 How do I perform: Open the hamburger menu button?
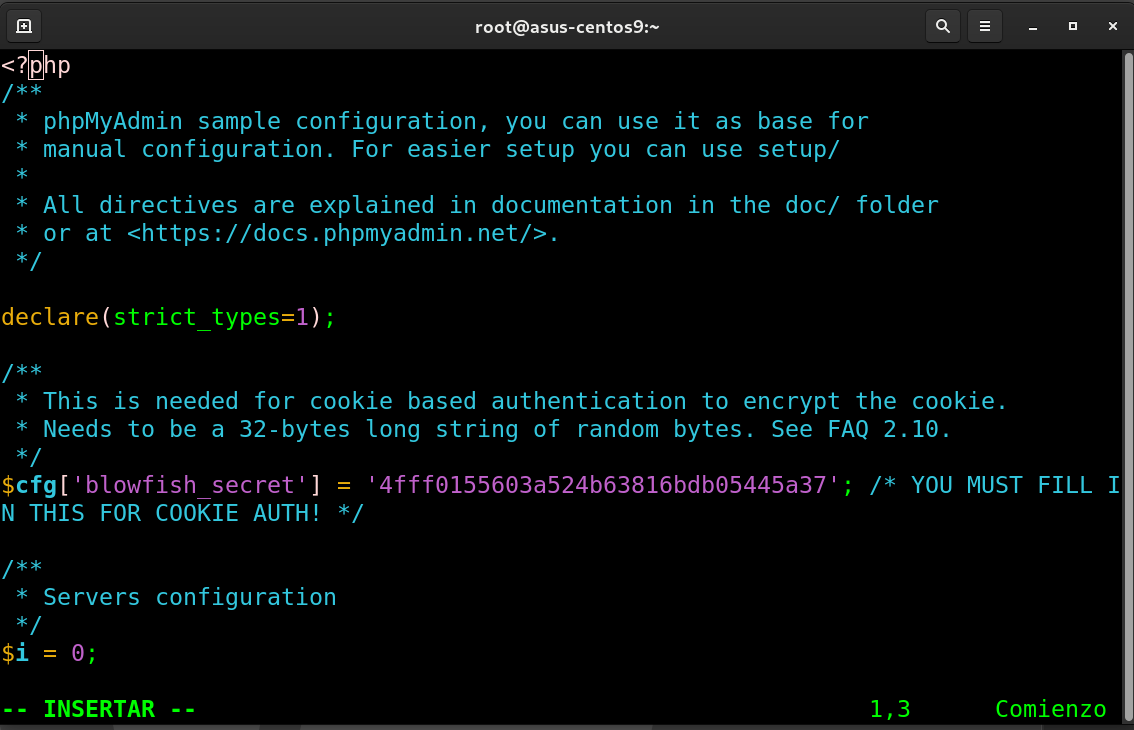[x=985, y=26]
